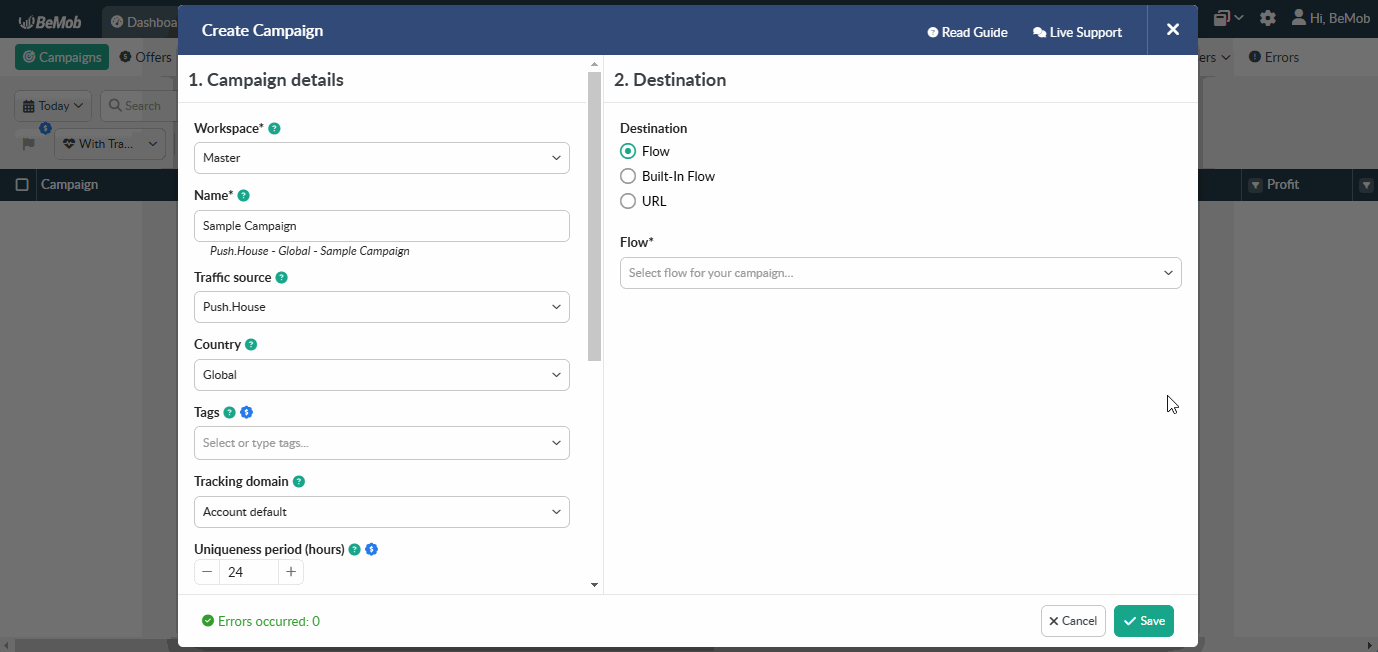Click the Sample Campaign name field

click(381, 225)
